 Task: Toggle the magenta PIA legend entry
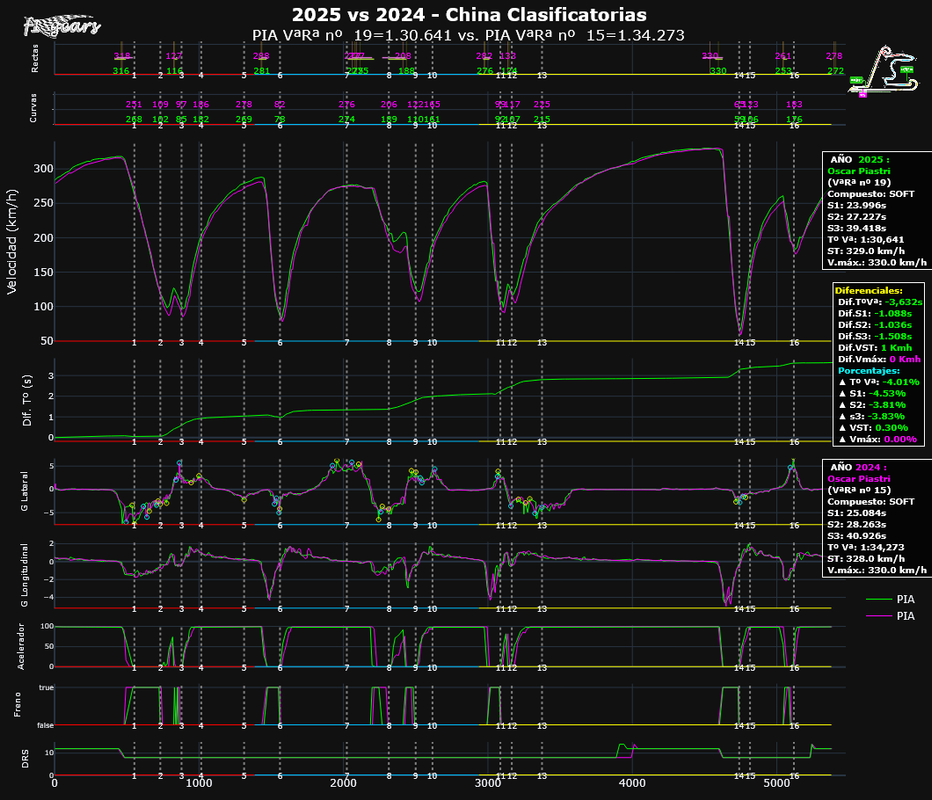click(890, 616)
